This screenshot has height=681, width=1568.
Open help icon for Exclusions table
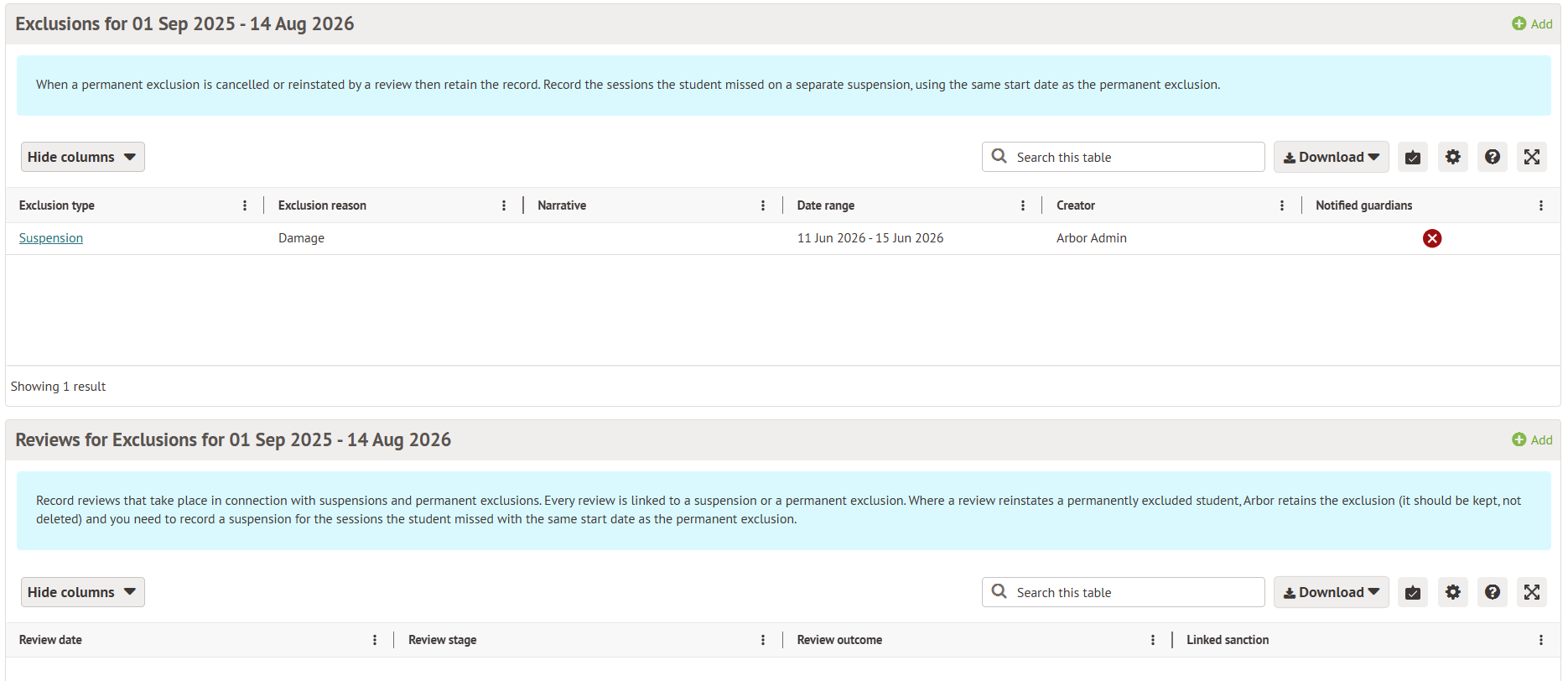(1493, 157)
